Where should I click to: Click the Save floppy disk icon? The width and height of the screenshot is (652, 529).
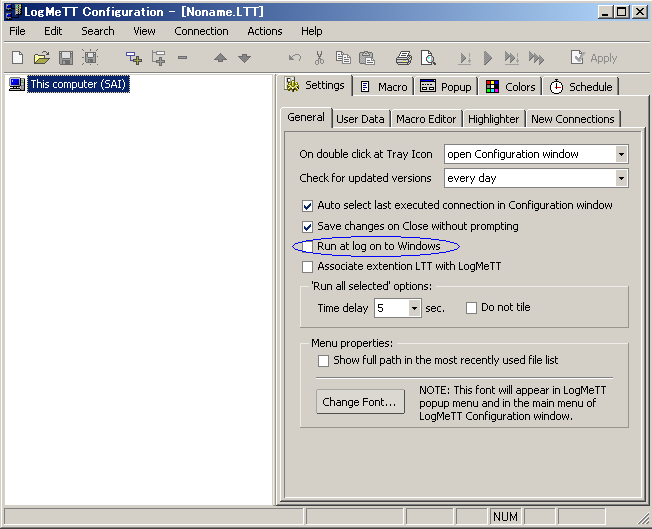66,58
